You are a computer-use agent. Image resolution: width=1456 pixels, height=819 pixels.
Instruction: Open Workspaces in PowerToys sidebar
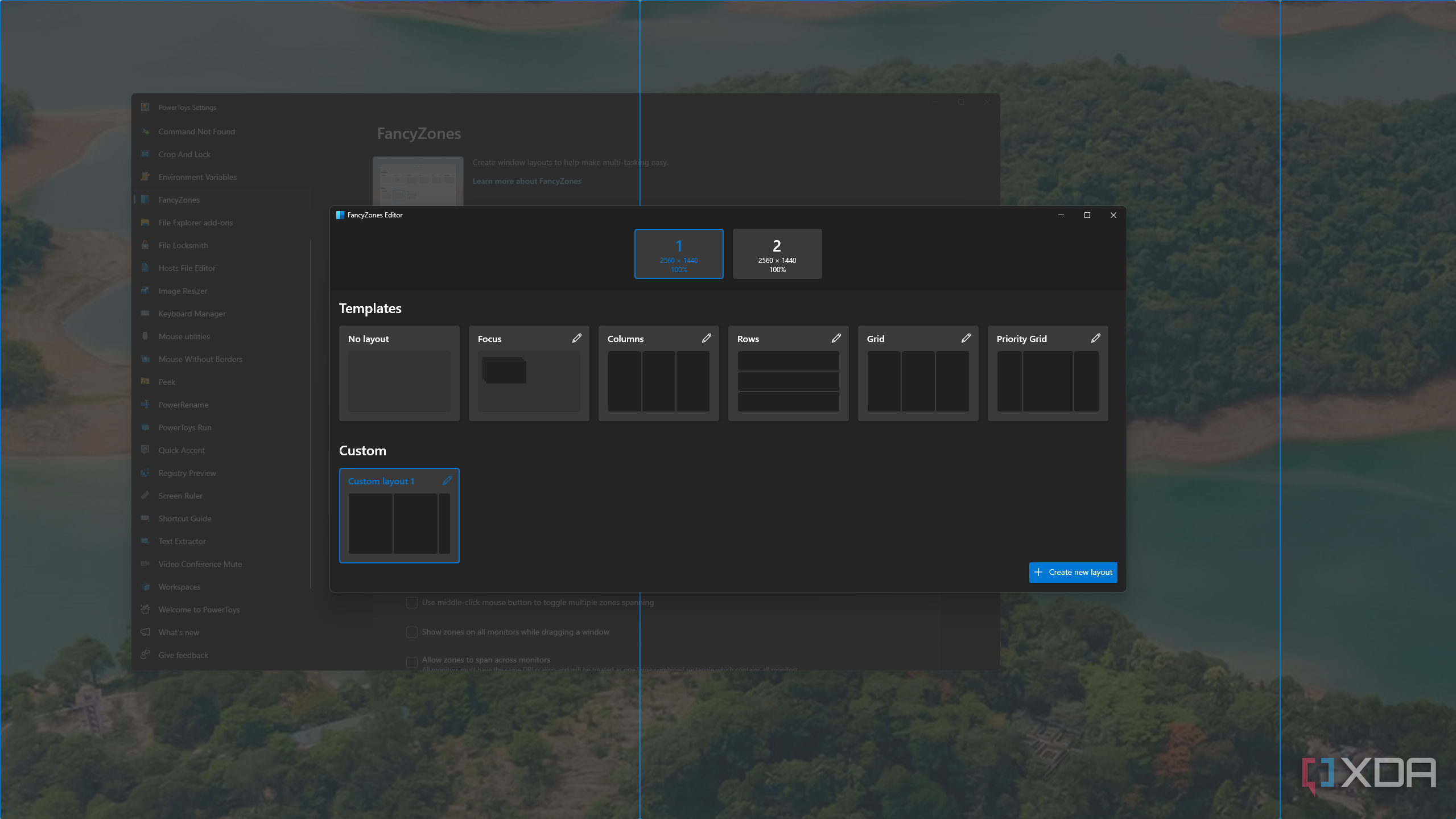[222, 587]
